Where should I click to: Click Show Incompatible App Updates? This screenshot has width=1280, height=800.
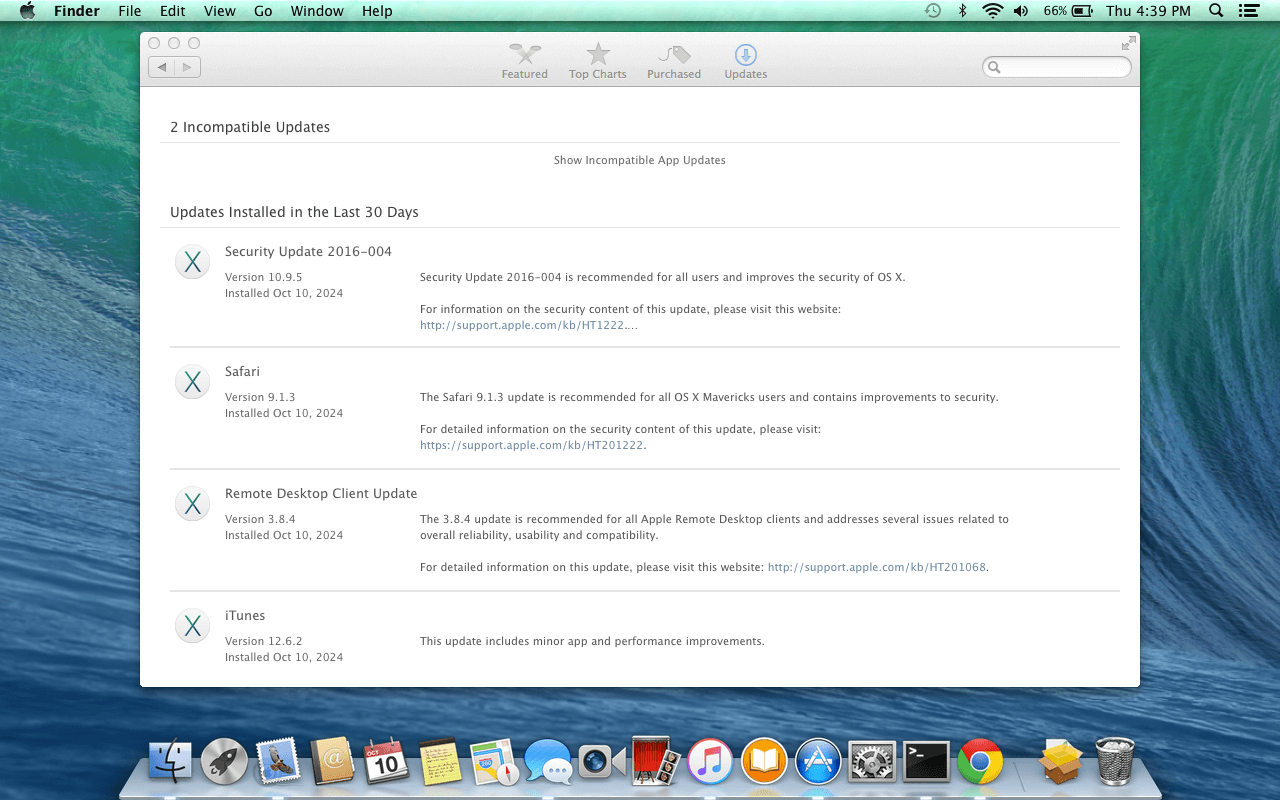click(640, 160)
